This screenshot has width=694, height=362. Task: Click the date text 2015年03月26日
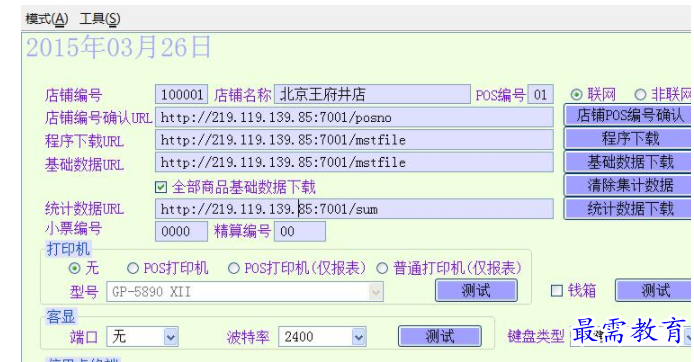click(119, 47)
